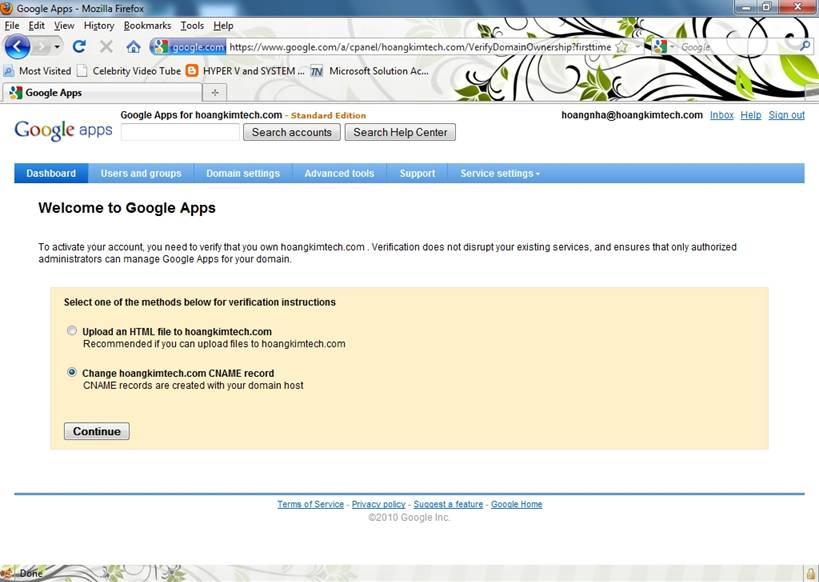Click the Most Visited bookmark icon

pyautogui.click(x=9, y=71)
